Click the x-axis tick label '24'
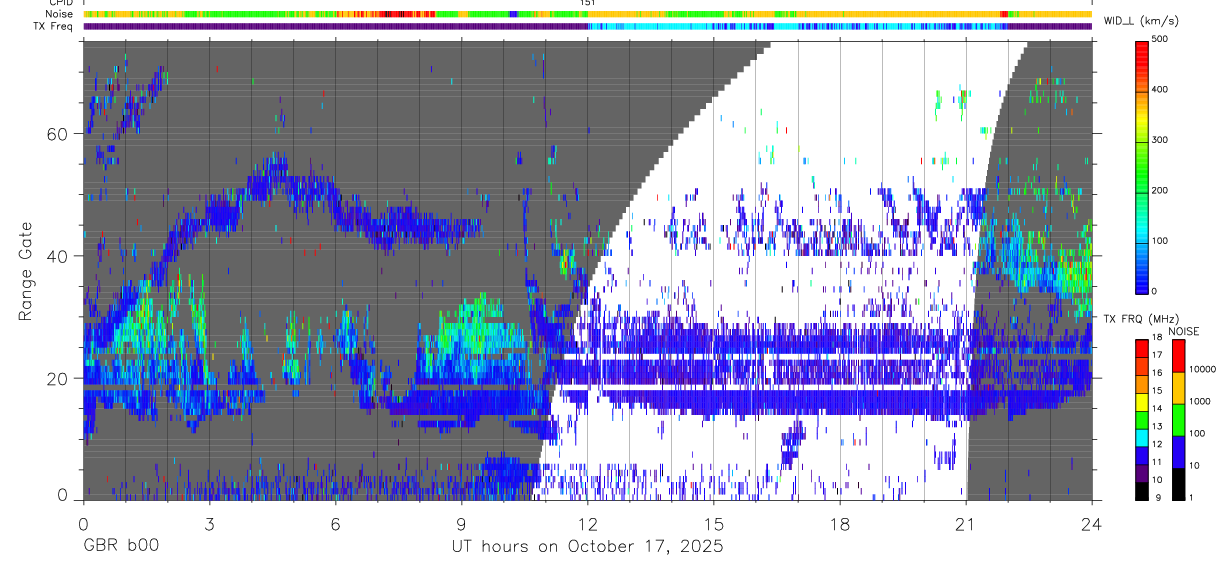Viewport: 1228px width, 567px height. point(1092,524)
